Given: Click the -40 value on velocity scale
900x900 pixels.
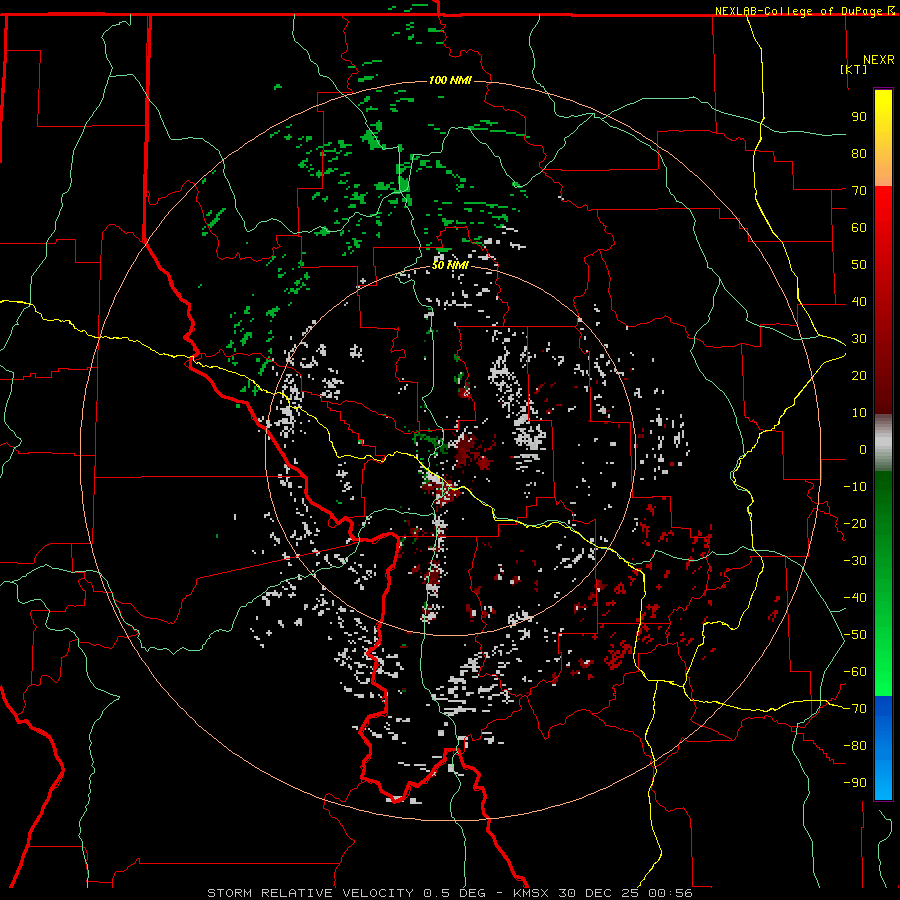Looking at the screenshot, I should coord(855,598).
